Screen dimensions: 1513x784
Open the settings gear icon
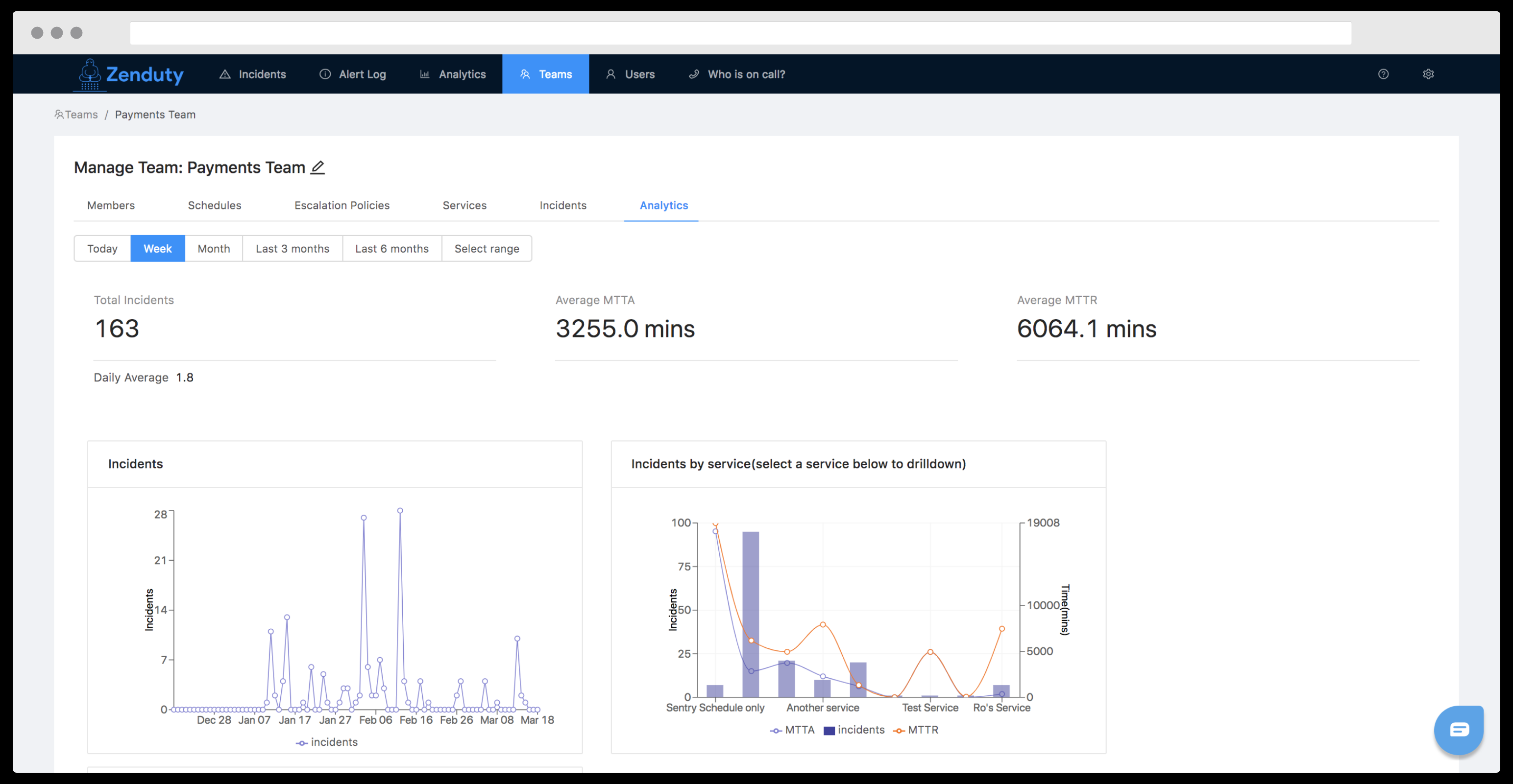click(x=1428, y=74)
